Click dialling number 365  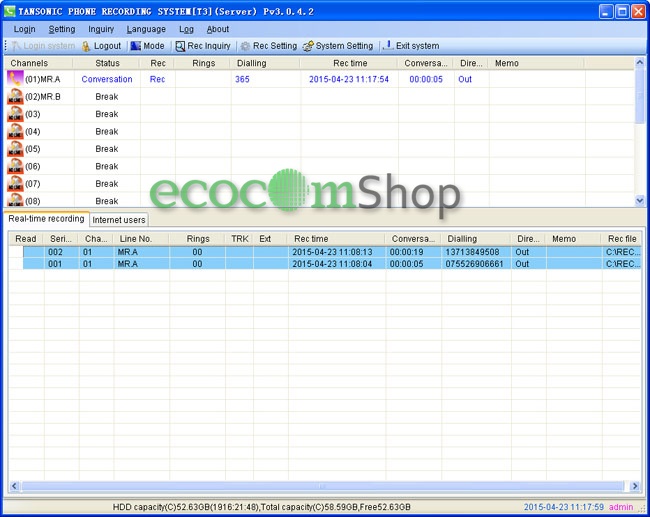(x=242, y=79)
